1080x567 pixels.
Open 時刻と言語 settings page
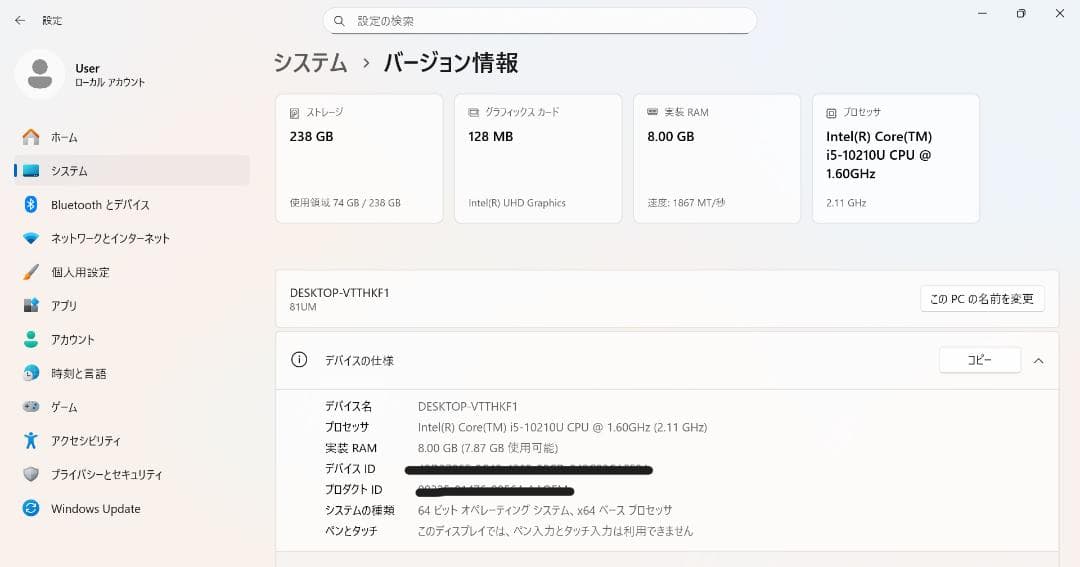(x=132, y=373)
